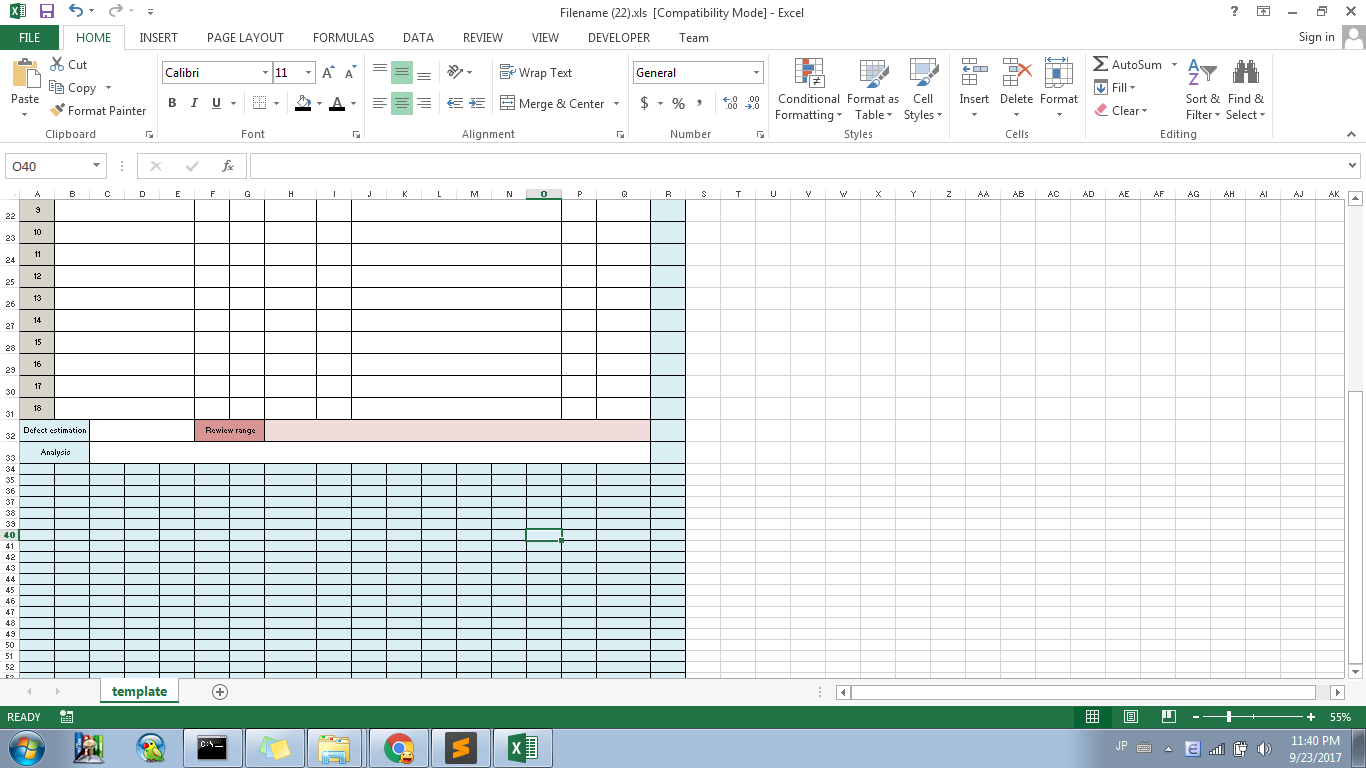
Task: Open the Number Format dropdown showing General
Action: (x=697, y=72)
